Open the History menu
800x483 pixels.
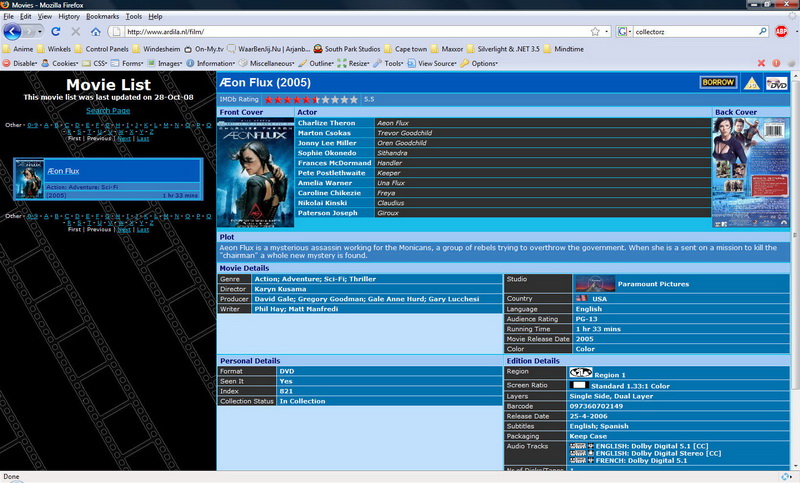pyautogui.click(x=69, y=16)
